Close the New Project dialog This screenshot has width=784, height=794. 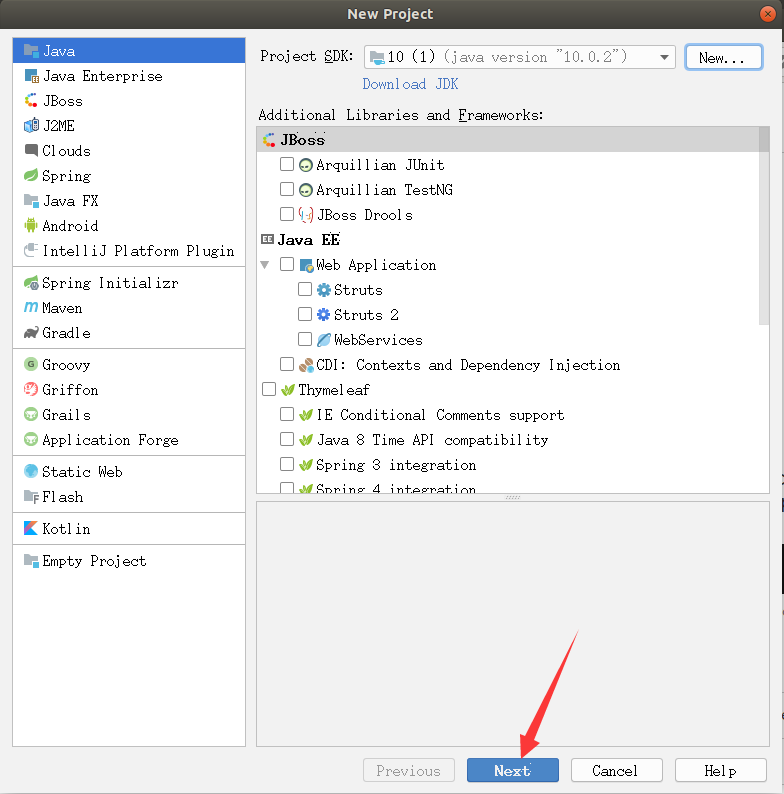pyautogui.click(x=768, y=14)
